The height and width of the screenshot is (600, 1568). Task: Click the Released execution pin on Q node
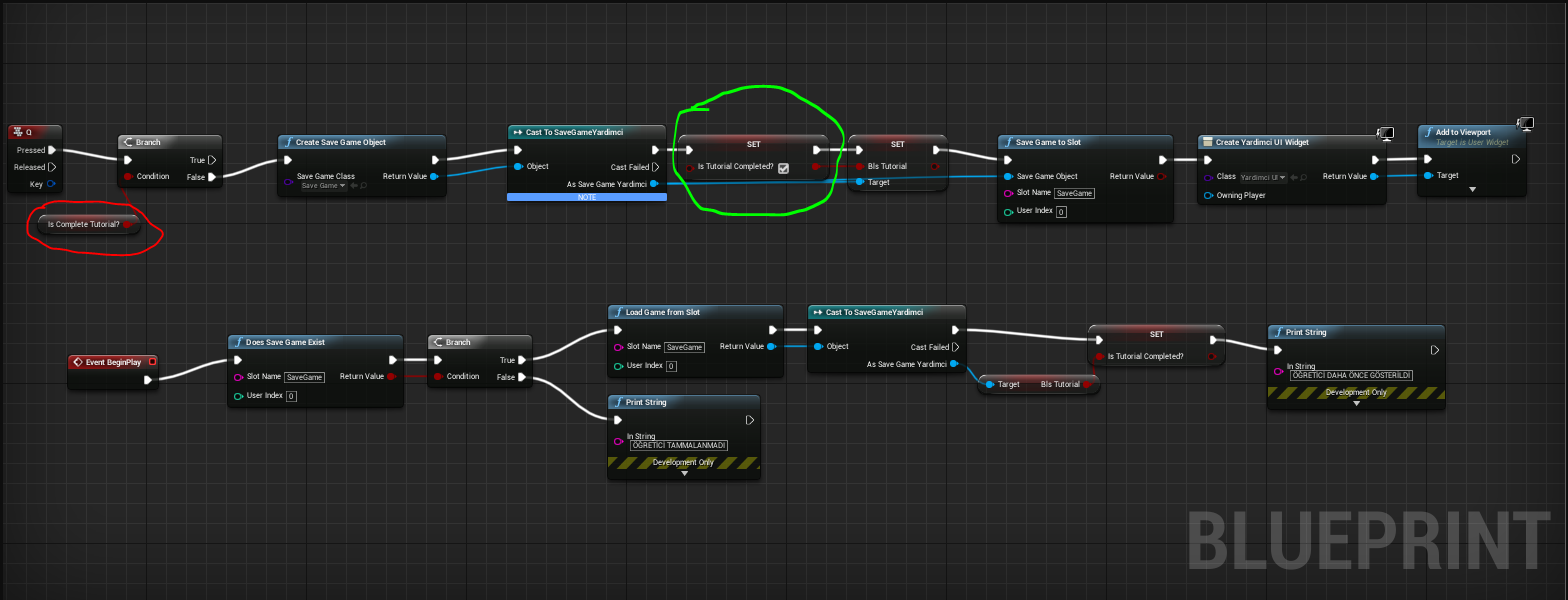pyautogui.click(x=52, y=167)
